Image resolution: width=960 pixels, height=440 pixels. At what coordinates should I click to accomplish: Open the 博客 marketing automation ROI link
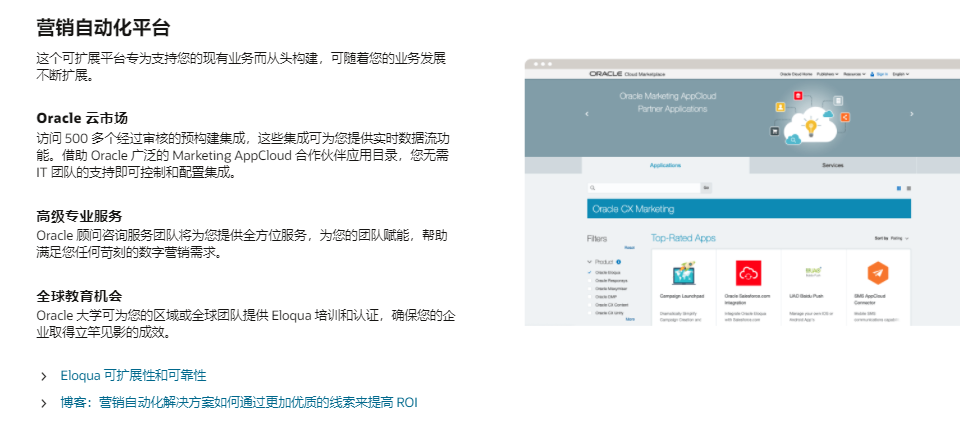(239, 403)
